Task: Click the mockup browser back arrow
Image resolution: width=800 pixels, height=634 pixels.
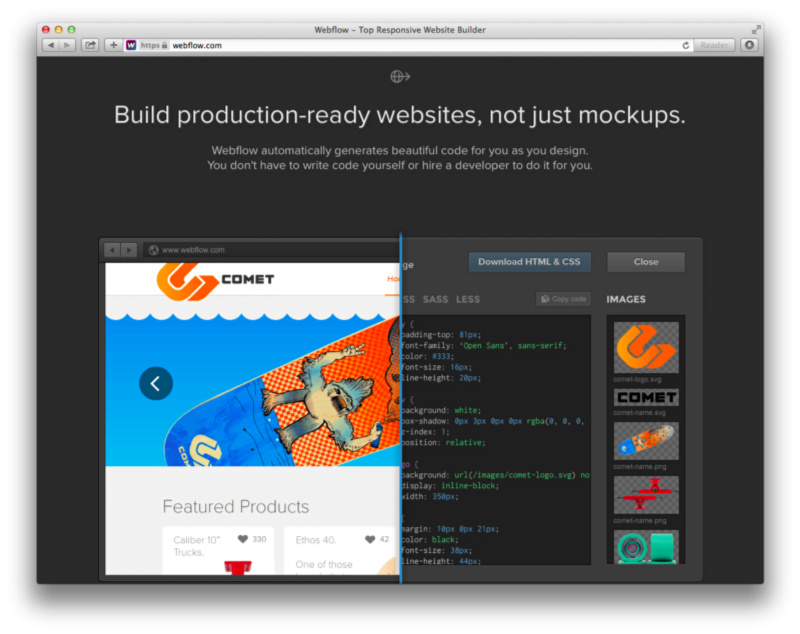Action: [x=112, y=250]
